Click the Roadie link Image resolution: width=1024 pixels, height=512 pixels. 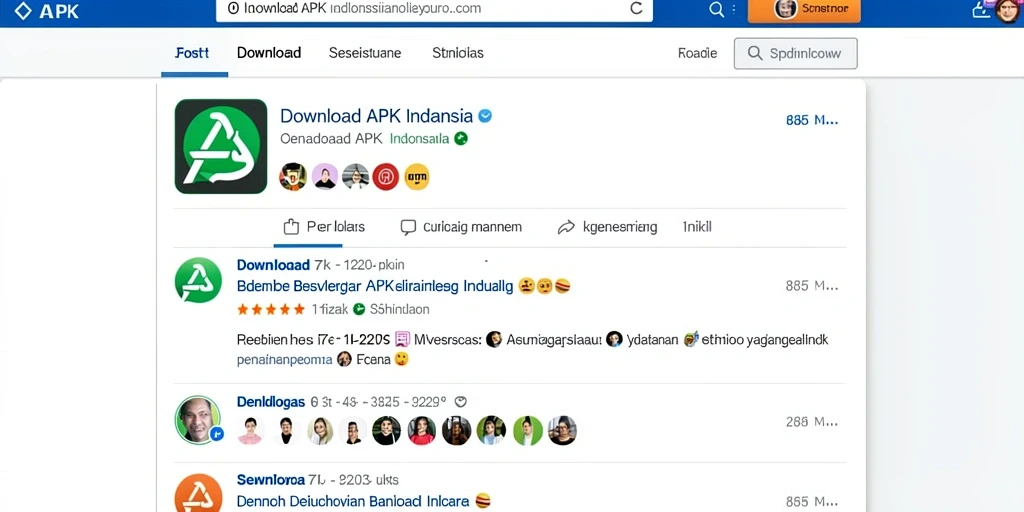coord(697,54)
